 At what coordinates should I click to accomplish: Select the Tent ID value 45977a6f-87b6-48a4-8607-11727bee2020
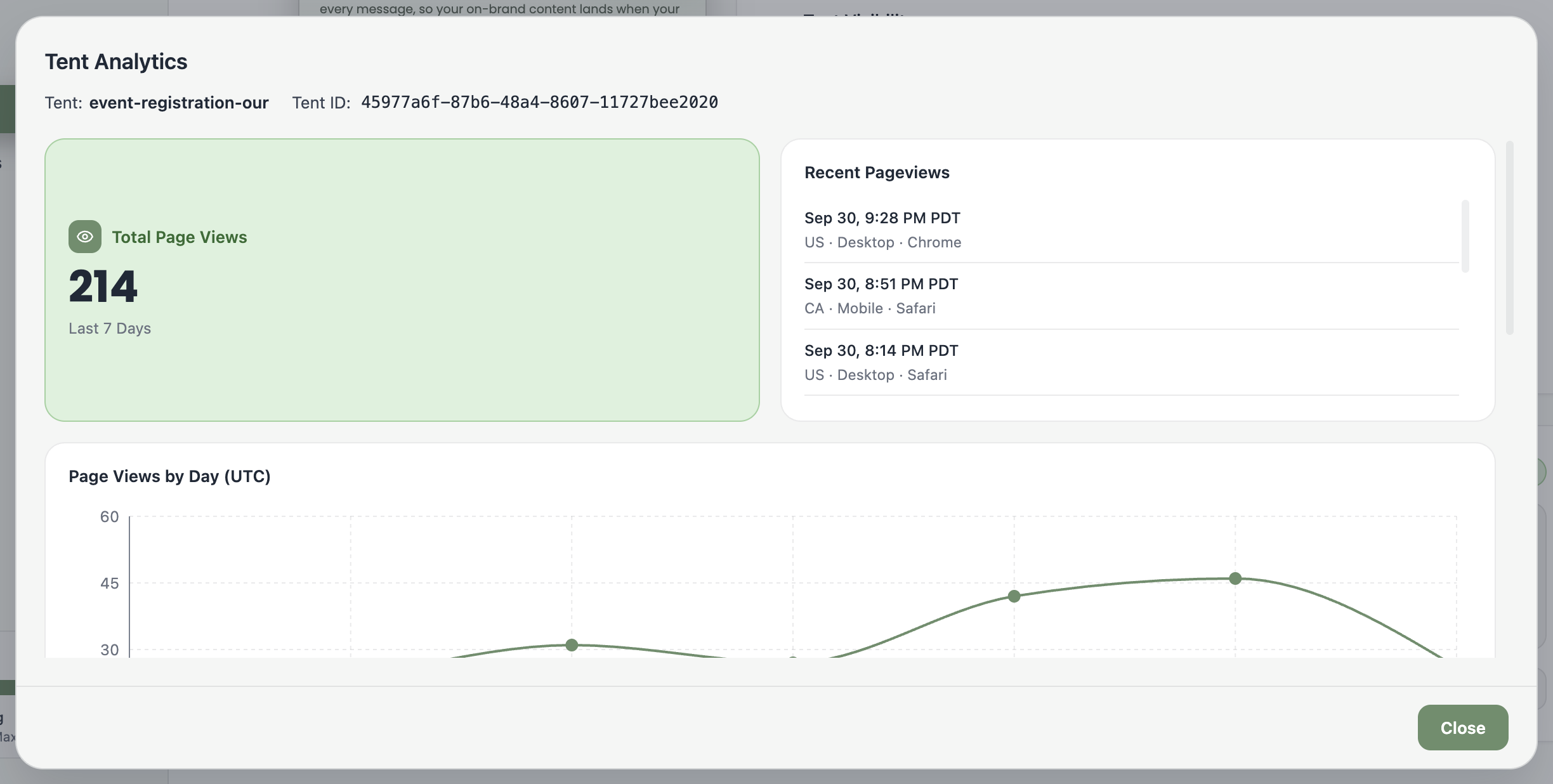(539, 102)
